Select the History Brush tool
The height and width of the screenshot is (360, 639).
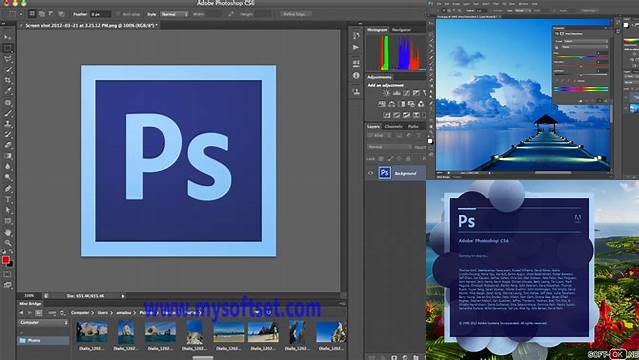(x=7, y=134)
